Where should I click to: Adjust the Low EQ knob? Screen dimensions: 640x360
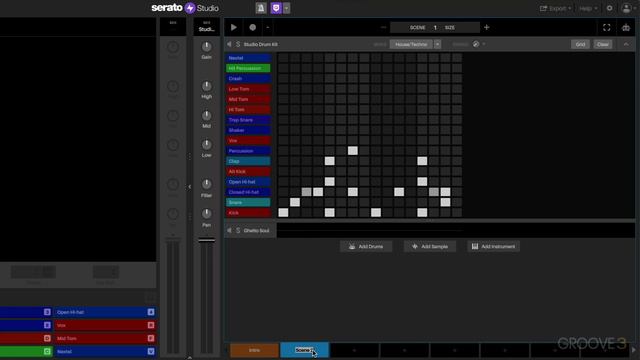point(207,145)
